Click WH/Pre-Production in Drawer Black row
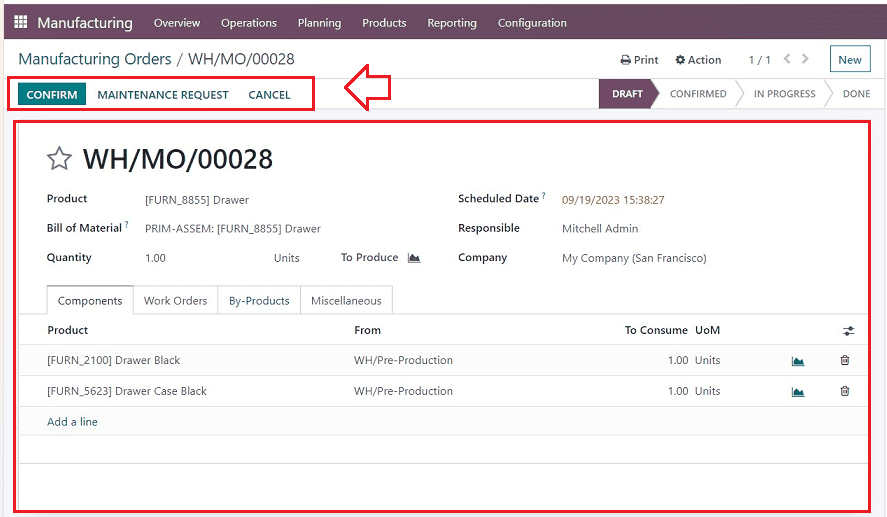 tap(403, 360)
